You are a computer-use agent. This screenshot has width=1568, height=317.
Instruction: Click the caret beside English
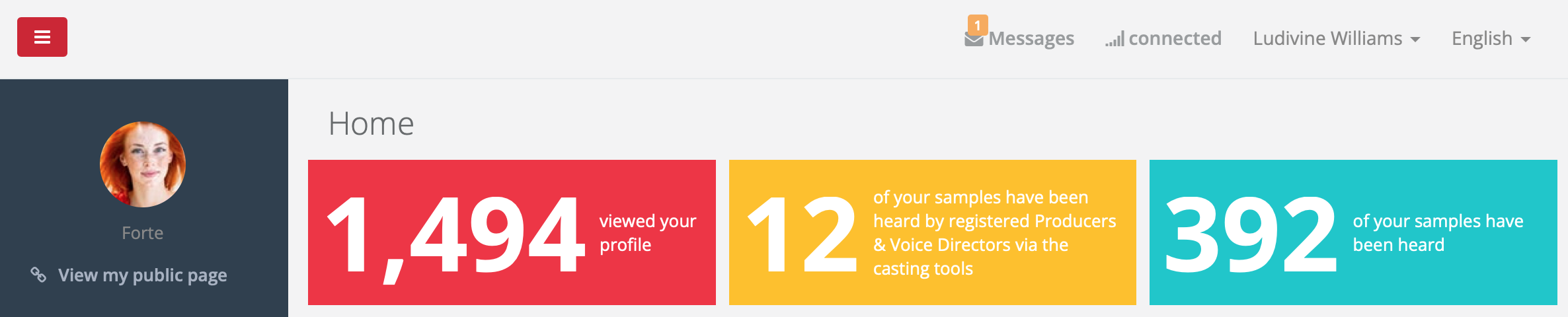(x=1526, y=40)
